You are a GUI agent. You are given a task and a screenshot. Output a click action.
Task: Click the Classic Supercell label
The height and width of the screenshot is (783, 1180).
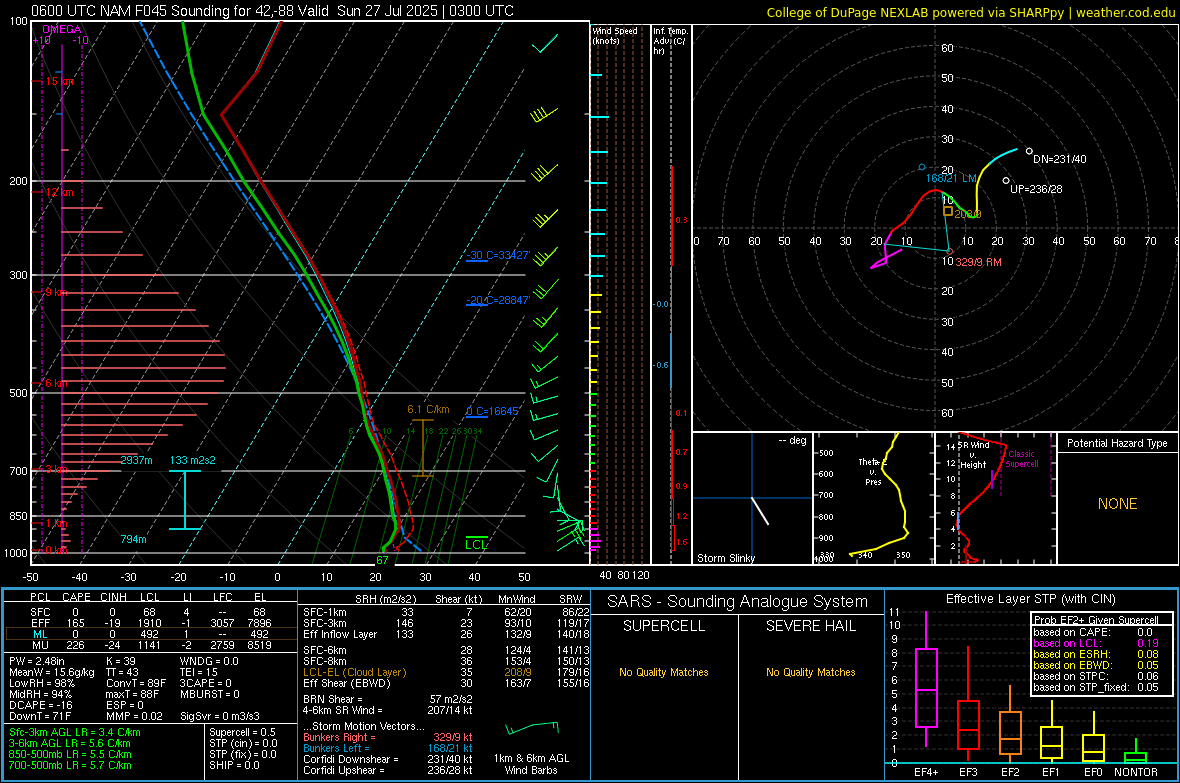1022,459
